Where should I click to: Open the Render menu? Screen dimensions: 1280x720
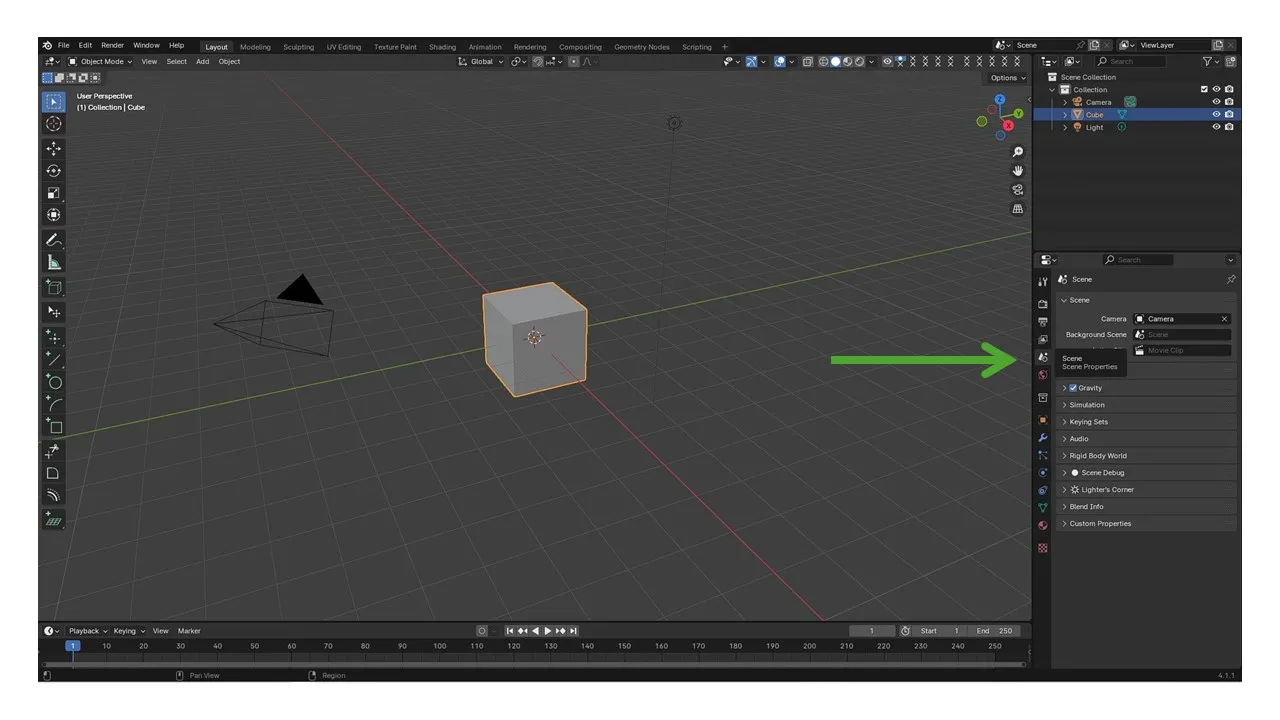112,45
